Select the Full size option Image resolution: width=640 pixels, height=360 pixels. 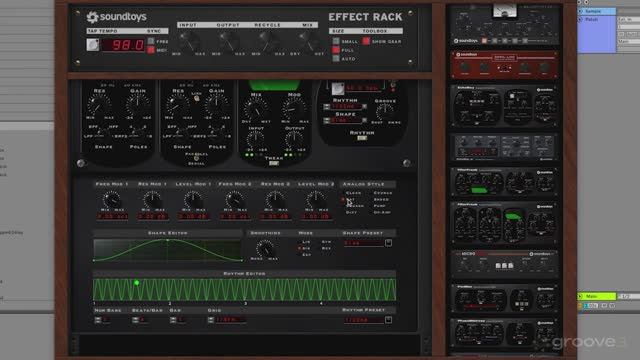(x=336, y=50)
